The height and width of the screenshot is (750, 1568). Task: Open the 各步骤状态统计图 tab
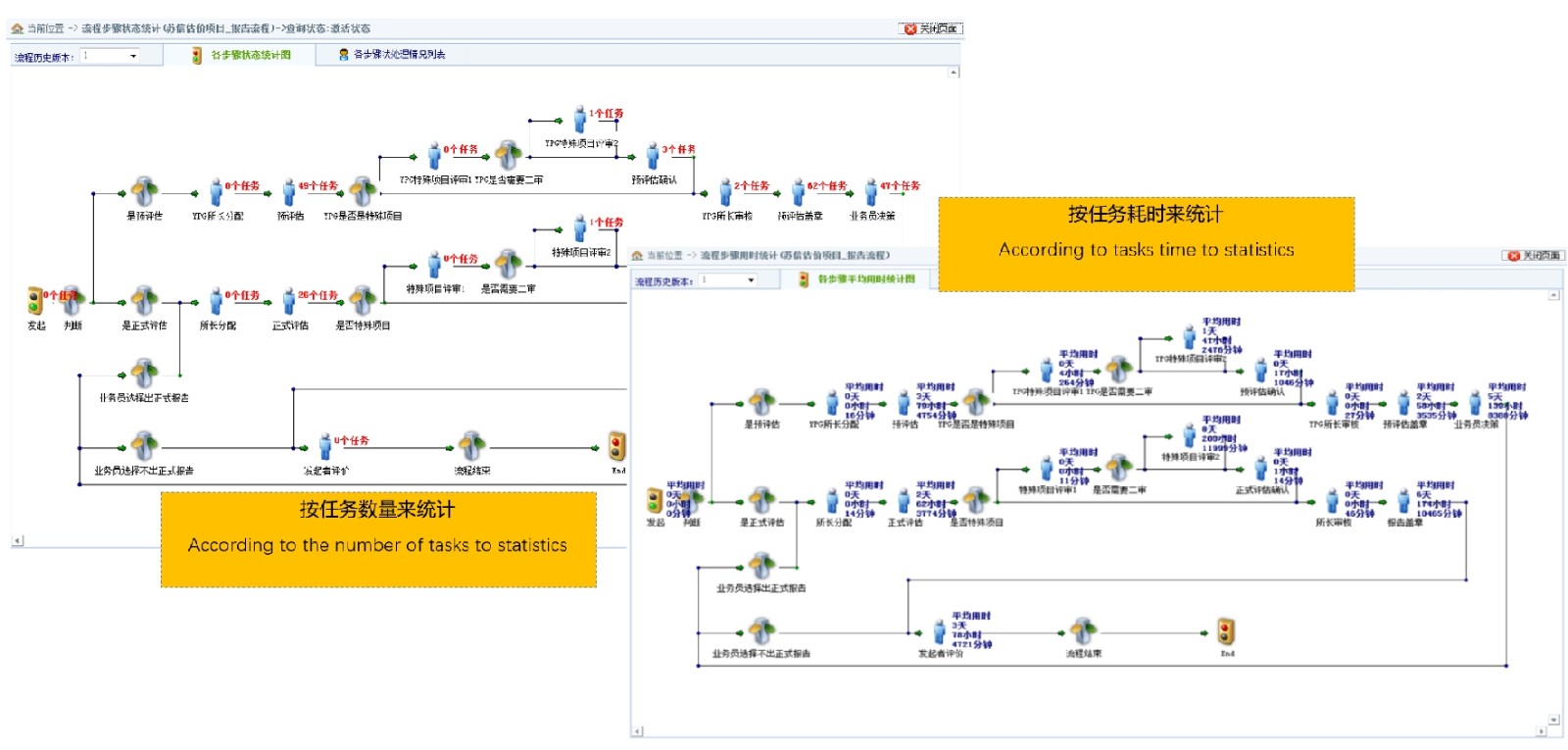point(242,55)
